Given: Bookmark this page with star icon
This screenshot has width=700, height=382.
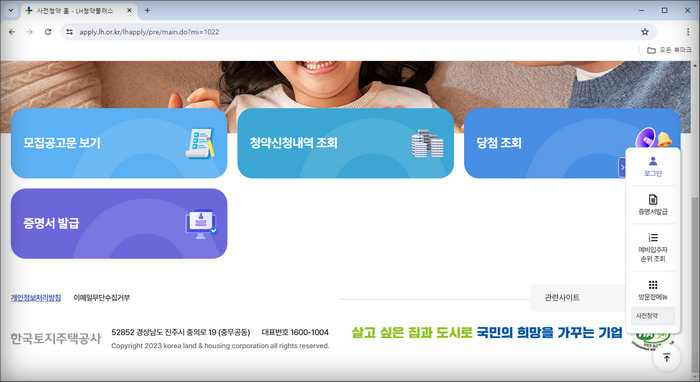Looking at the screenshot, I should tap(645, 32).
